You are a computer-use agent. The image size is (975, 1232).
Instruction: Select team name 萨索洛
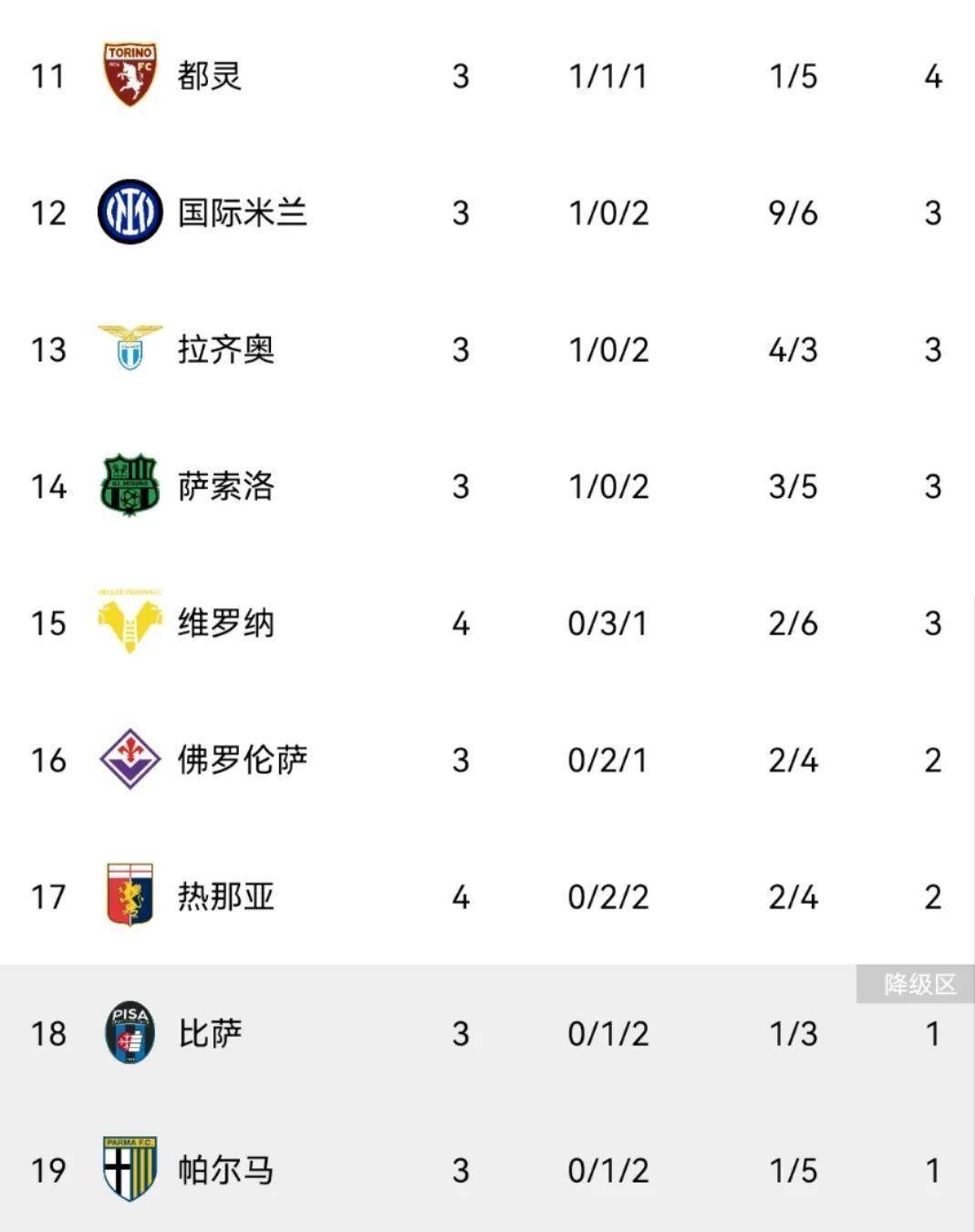(x=225, y=486)
